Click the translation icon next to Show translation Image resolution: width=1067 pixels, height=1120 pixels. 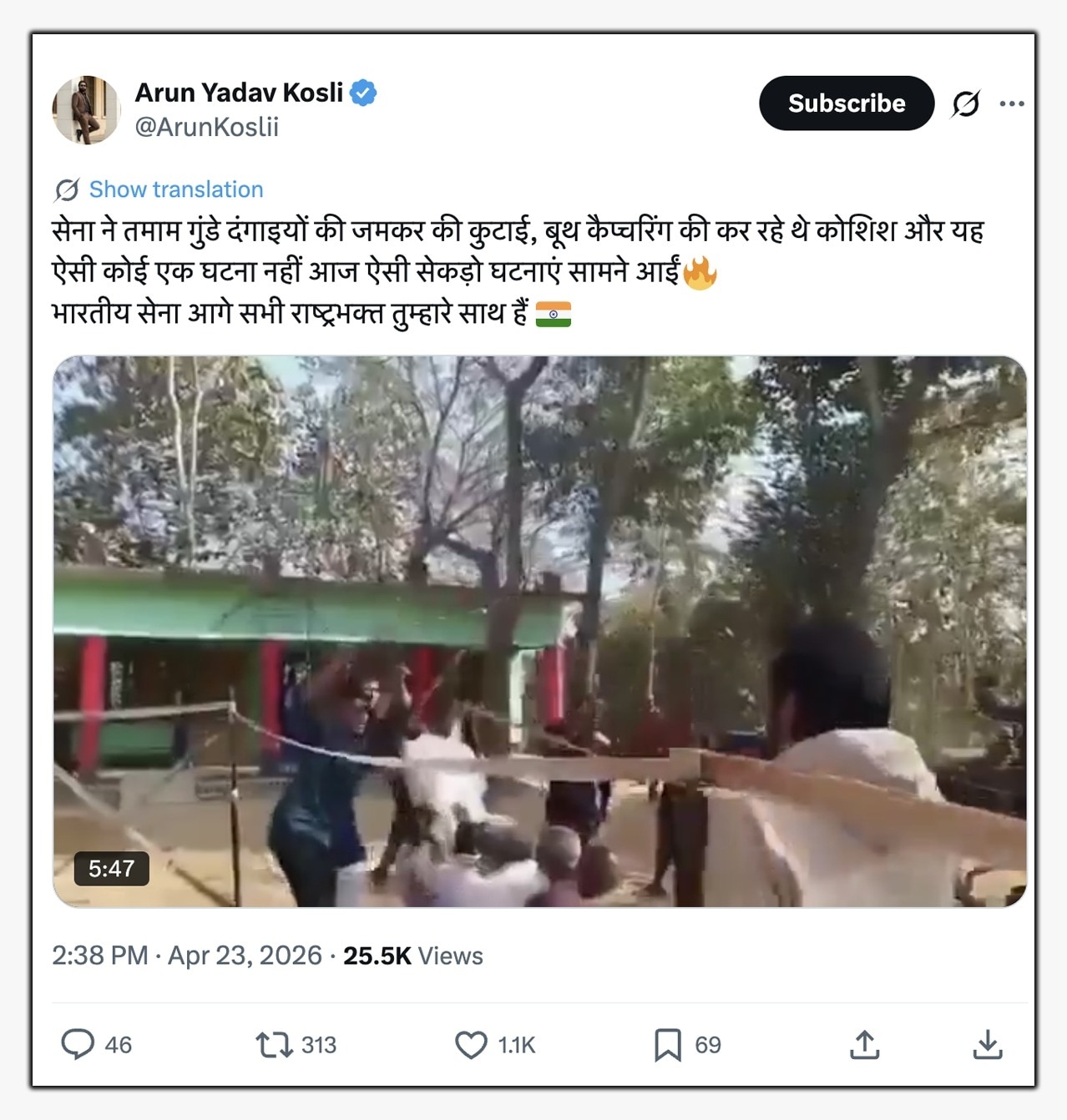(67, 190)
